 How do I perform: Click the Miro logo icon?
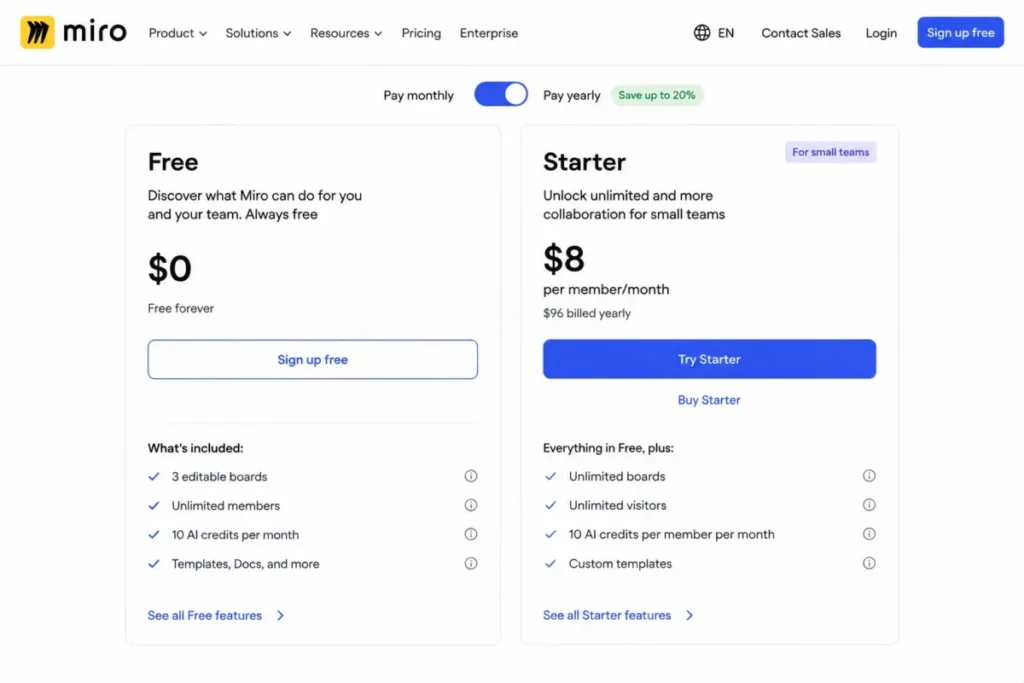click(37, 32)
